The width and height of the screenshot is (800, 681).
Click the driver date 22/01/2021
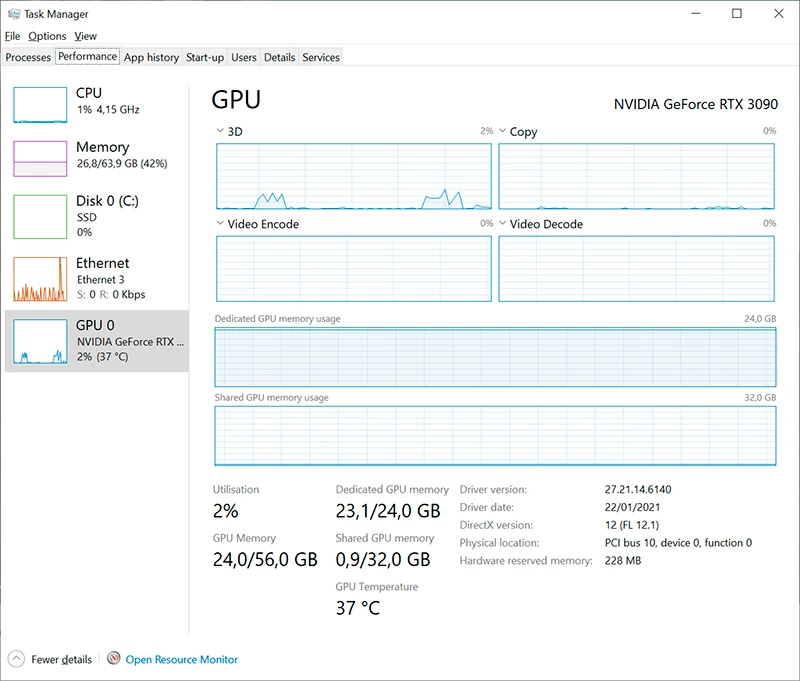[632, 508]
